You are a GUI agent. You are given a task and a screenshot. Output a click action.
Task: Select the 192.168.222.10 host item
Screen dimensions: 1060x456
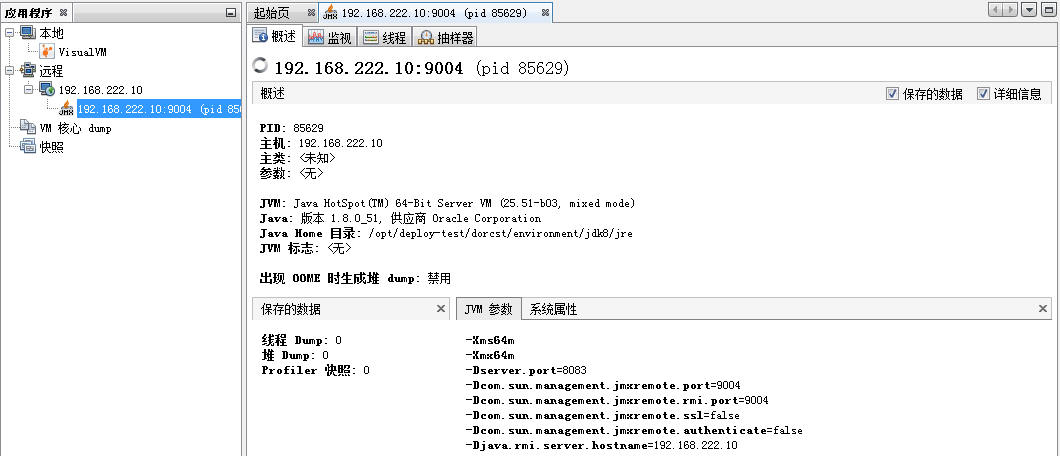click(100, 89)
